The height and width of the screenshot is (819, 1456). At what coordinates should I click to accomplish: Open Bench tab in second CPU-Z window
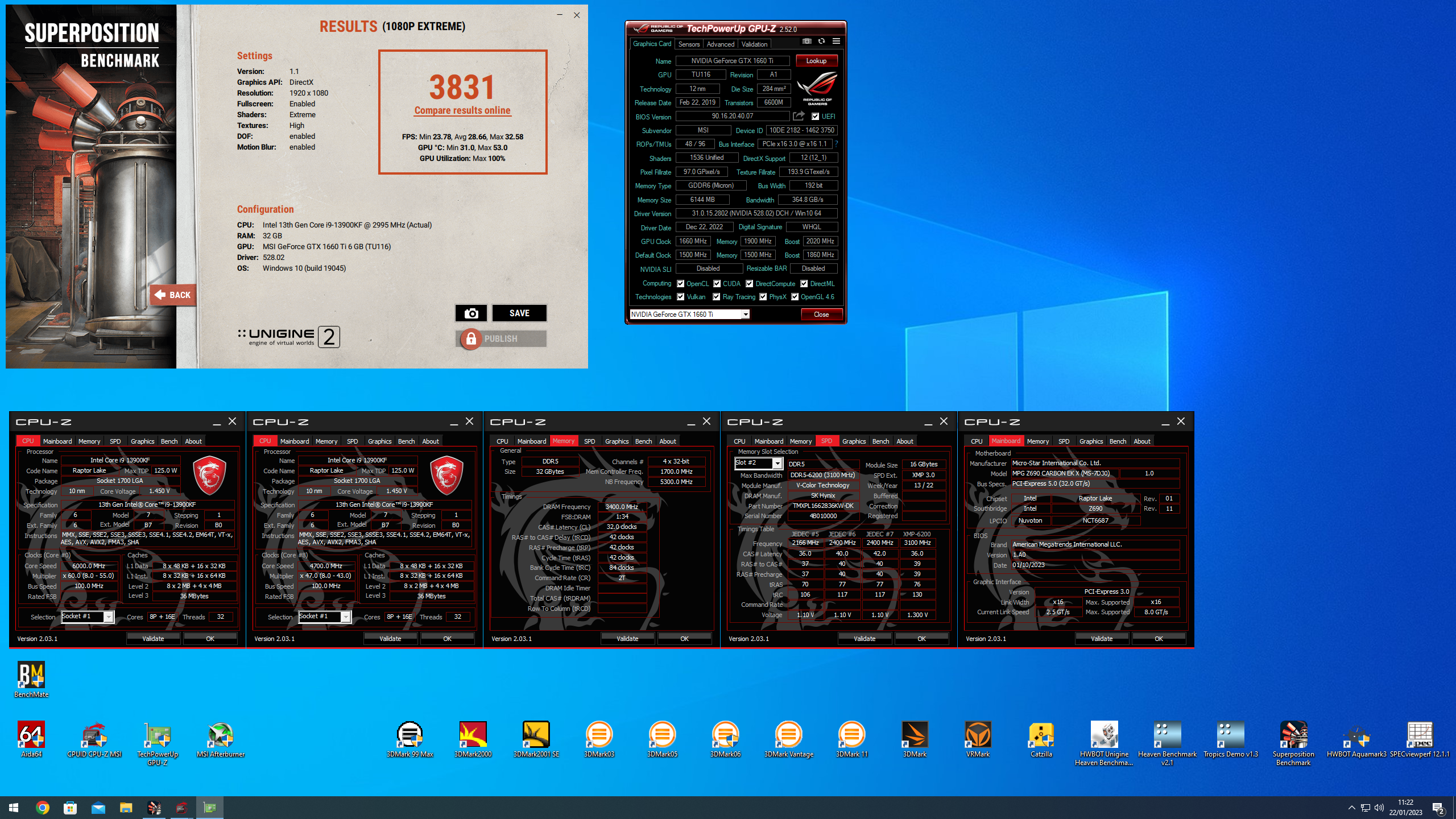click(x=406, y=441)
